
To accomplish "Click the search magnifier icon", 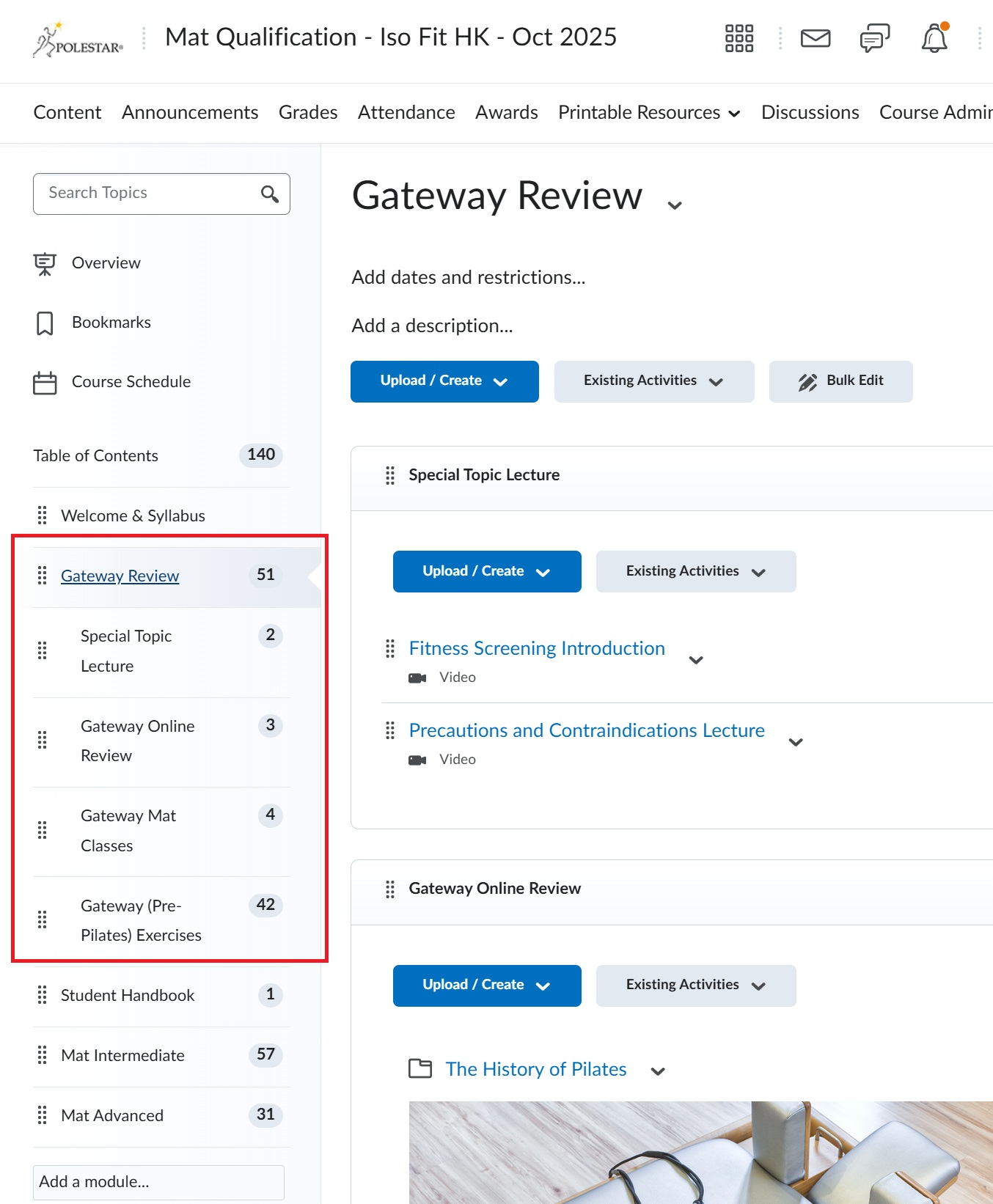I will point(270,194).
